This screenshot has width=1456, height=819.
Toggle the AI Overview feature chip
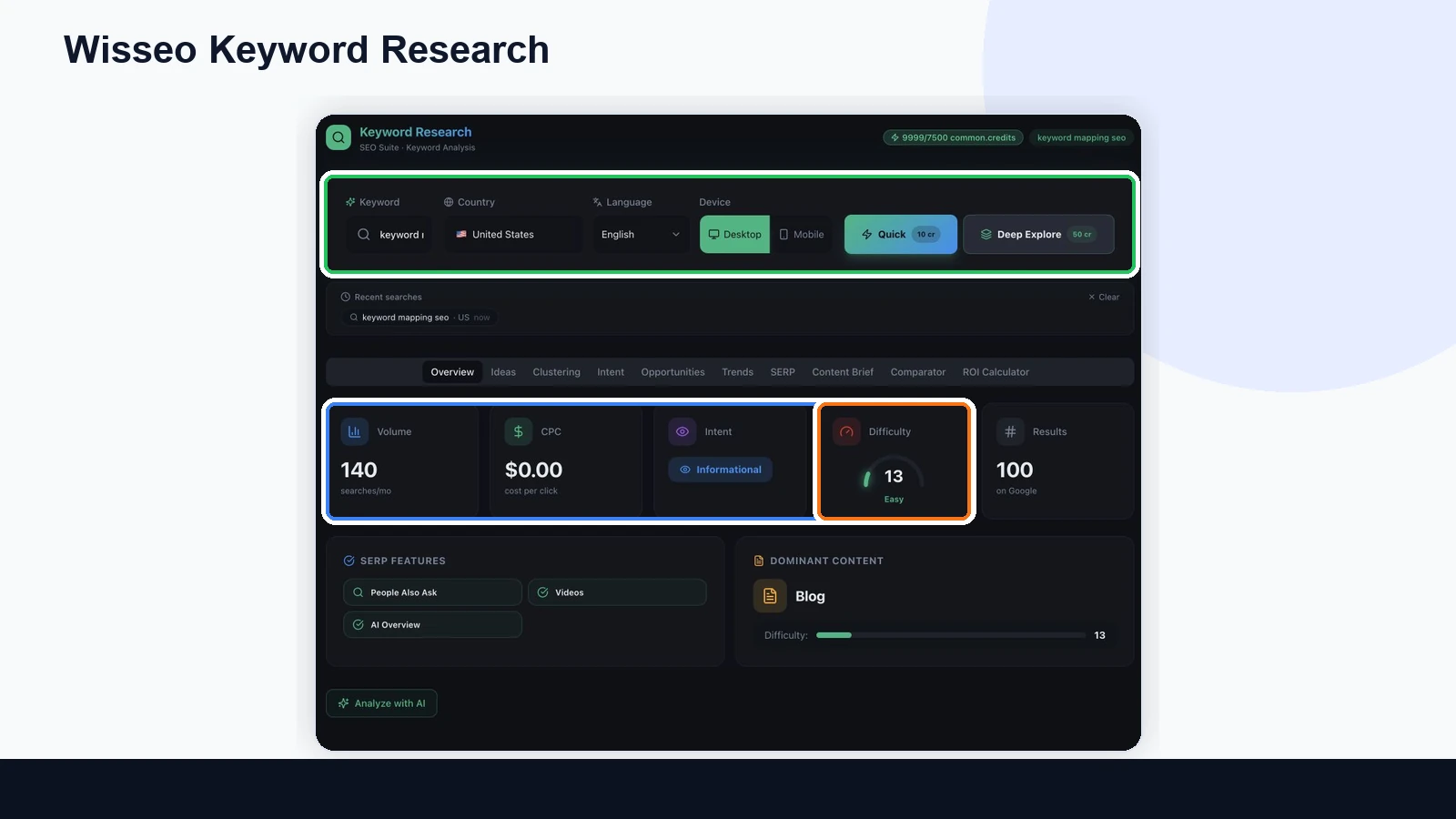click(433, 624)
